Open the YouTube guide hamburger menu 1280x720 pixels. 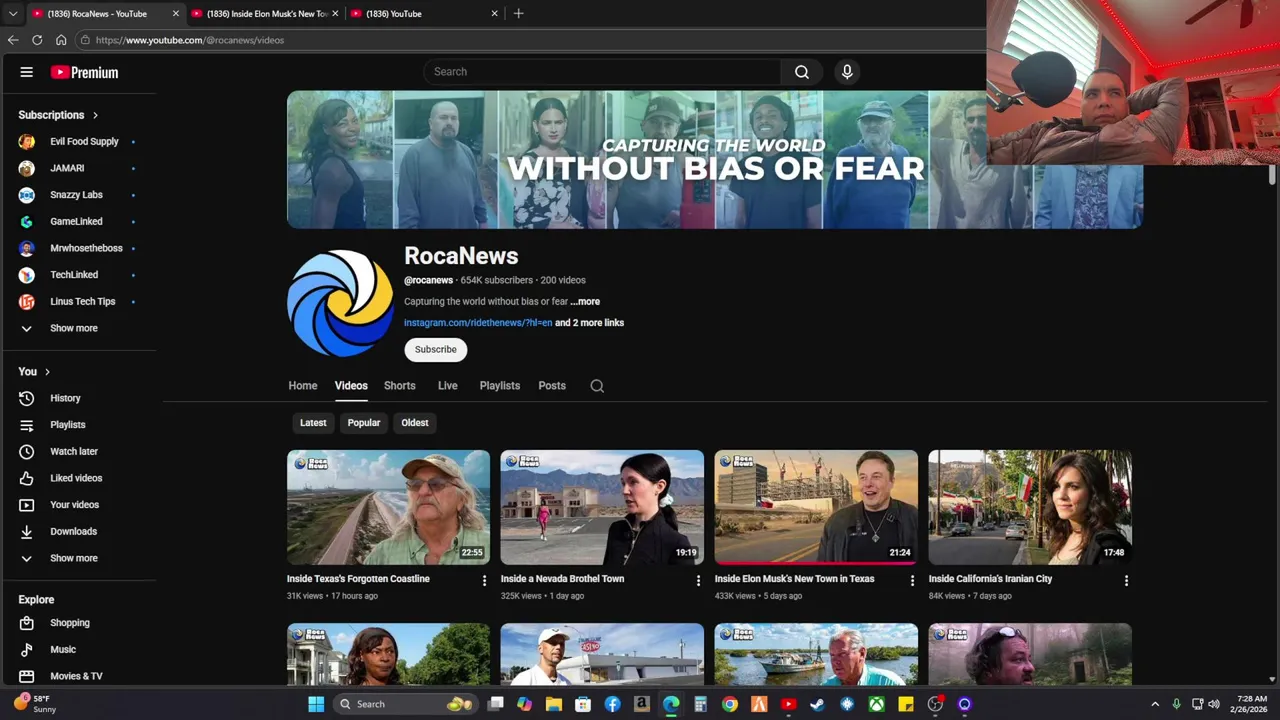click(x=27, y=72)
